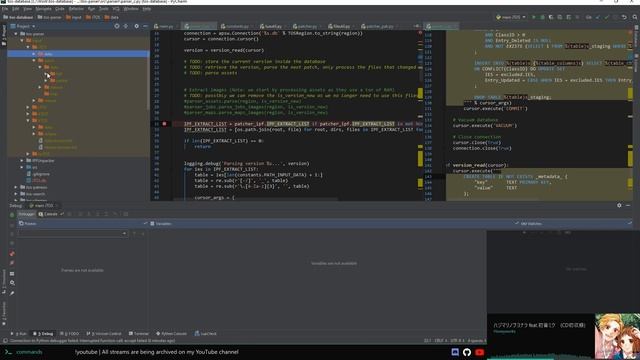This screenshot has height=360, width=640.
Task: Run with coverage from the toolbar
Action: (x=551, y=17)
